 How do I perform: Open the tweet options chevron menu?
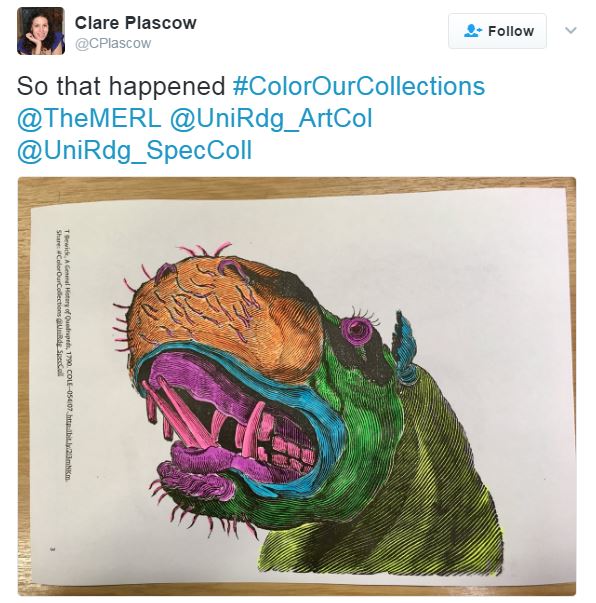pyautogui.click(x=571, y=30)
